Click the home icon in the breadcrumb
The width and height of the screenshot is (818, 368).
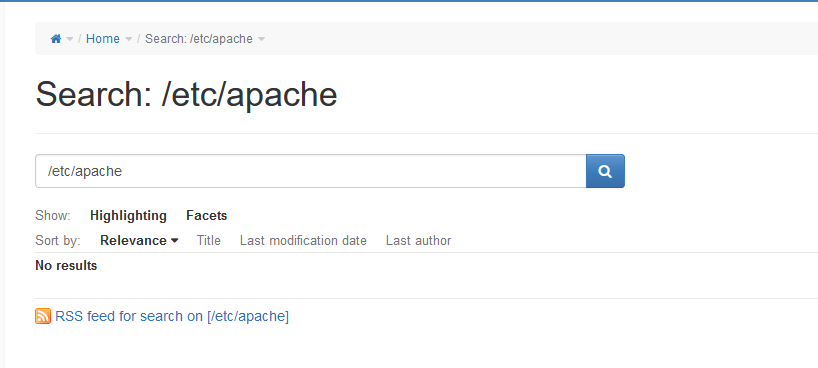pos(56,39)
